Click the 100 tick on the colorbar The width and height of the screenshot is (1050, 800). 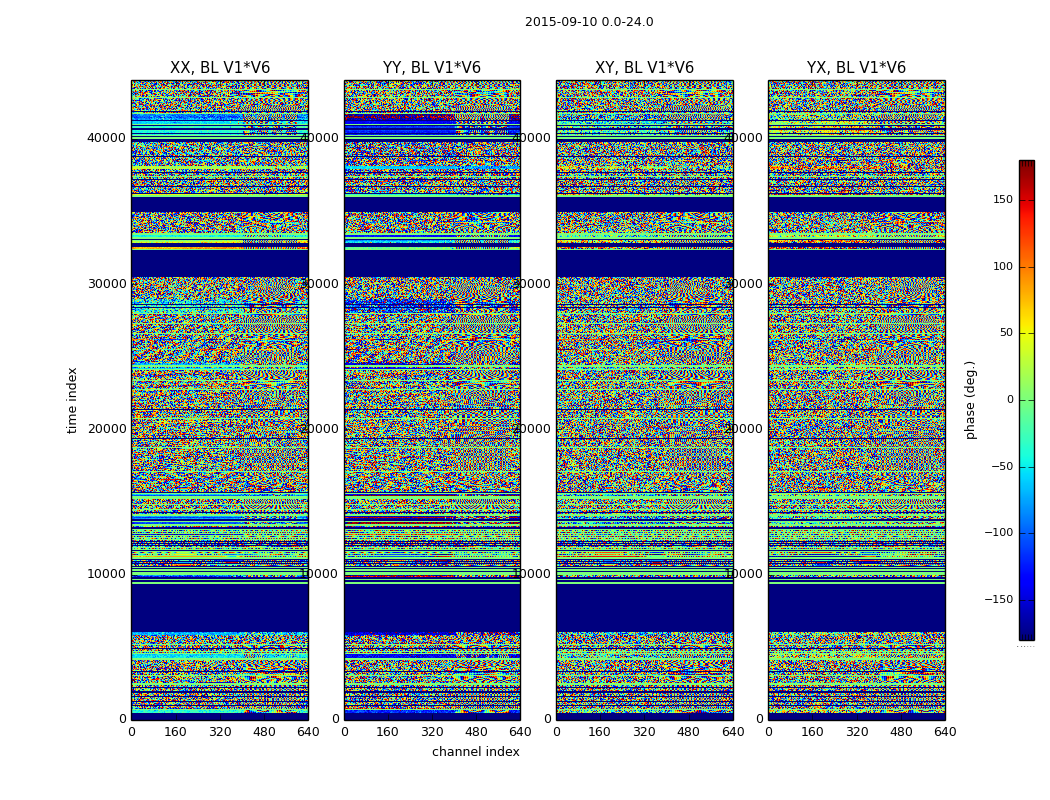(x=1002, y=266)
